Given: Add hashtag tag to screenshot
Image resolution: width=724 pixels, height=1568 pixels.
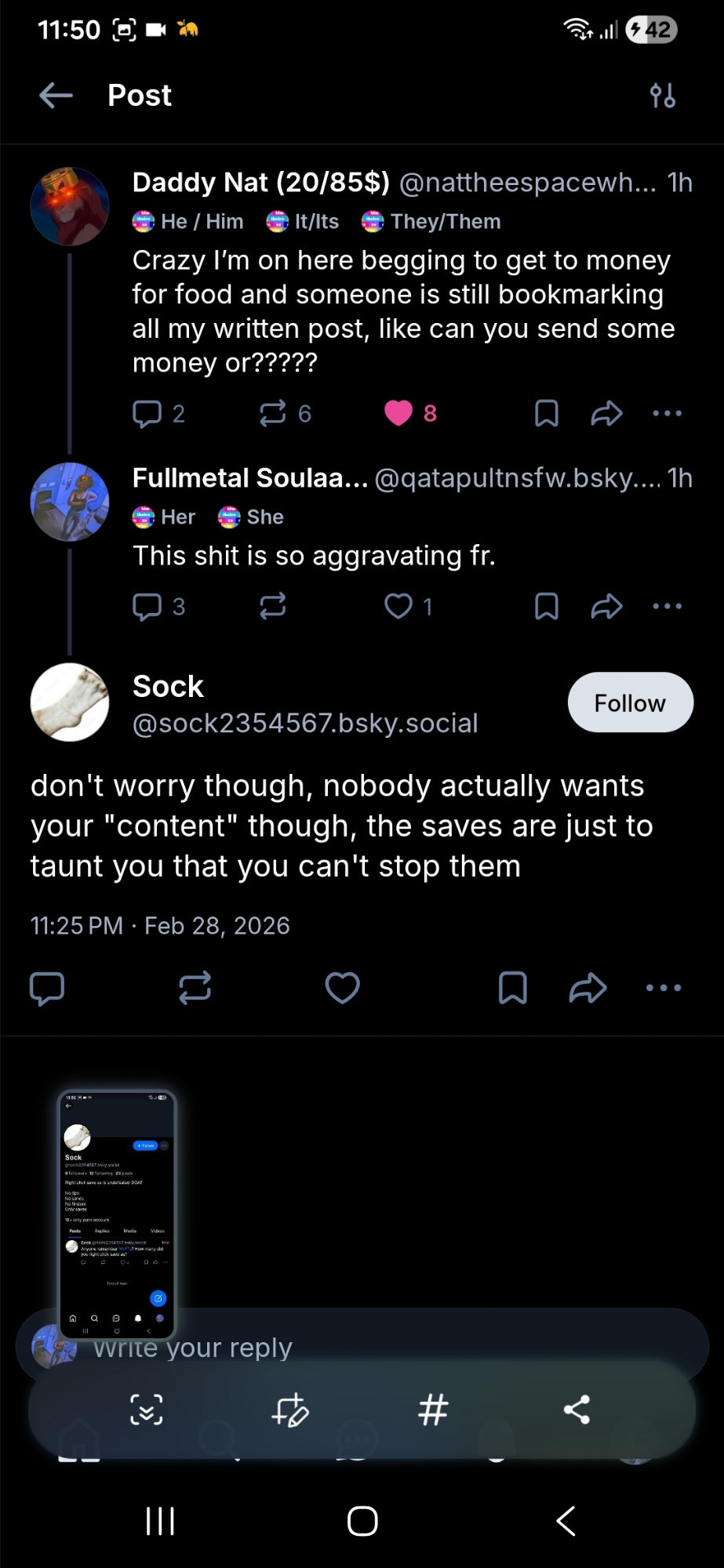Looking at the screenshot, I should pos(433,1410).
